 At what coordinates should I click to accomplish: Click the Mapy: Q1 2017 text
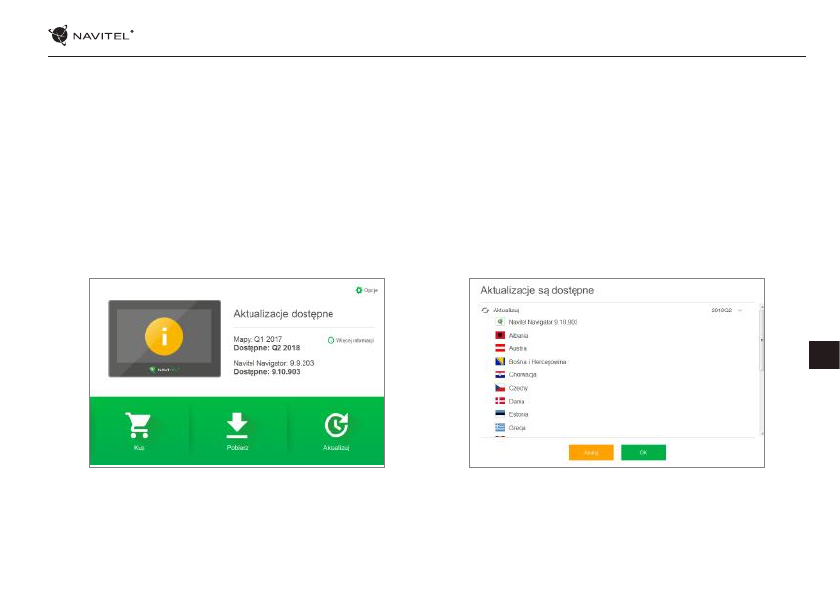[258, 340]
